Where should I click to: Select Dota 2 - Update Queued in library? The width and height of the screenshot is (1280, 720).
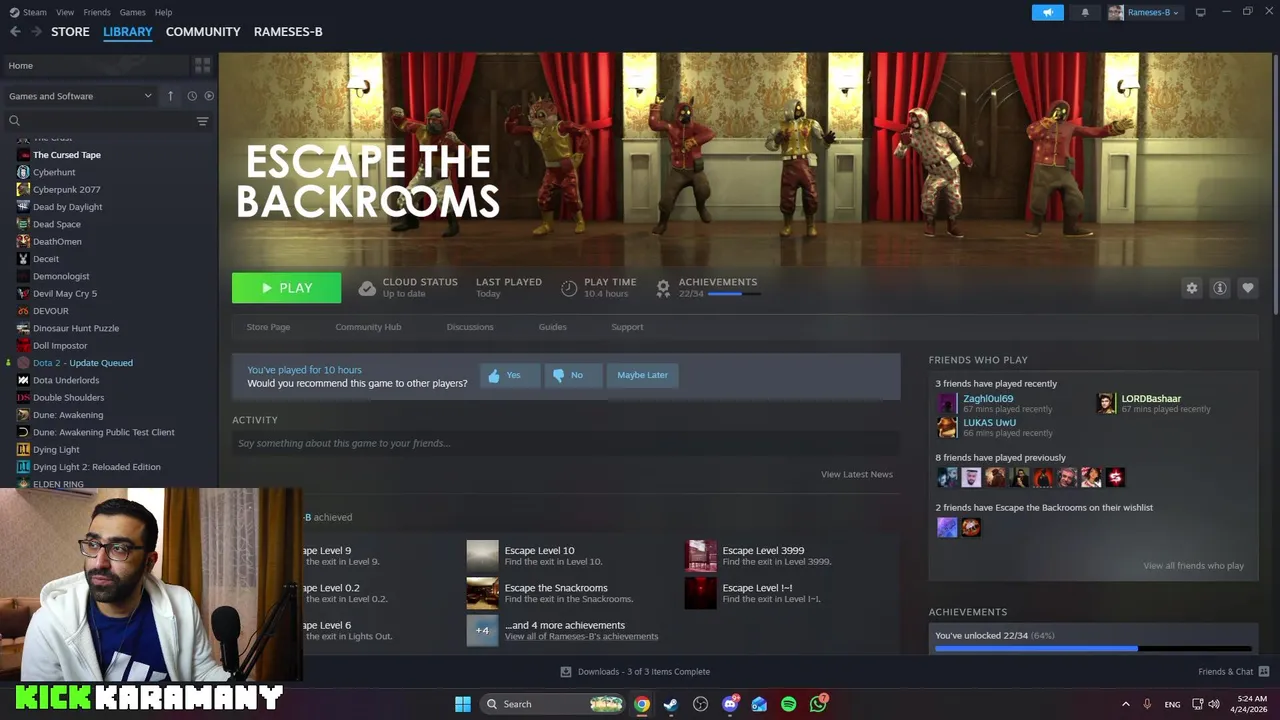click(x=83, y=363)
